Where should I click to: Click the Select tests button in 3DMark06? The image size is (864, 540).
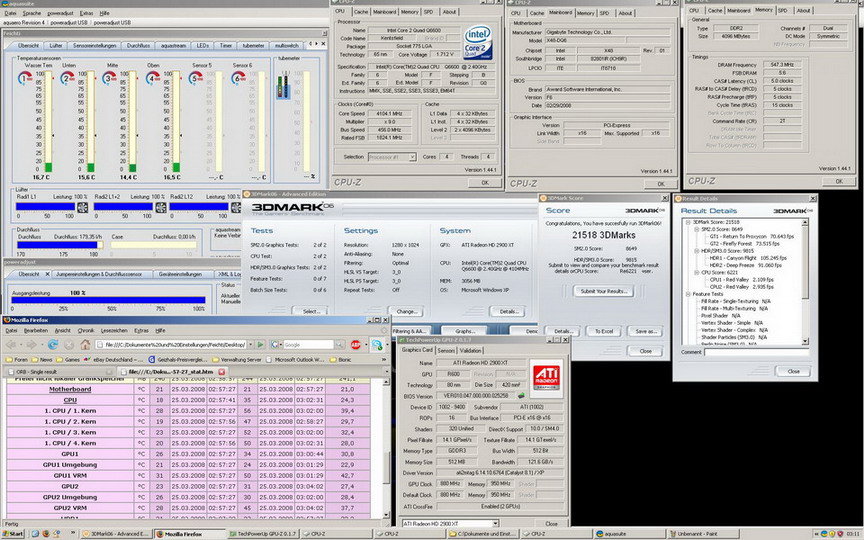click(x=310, y=311)
